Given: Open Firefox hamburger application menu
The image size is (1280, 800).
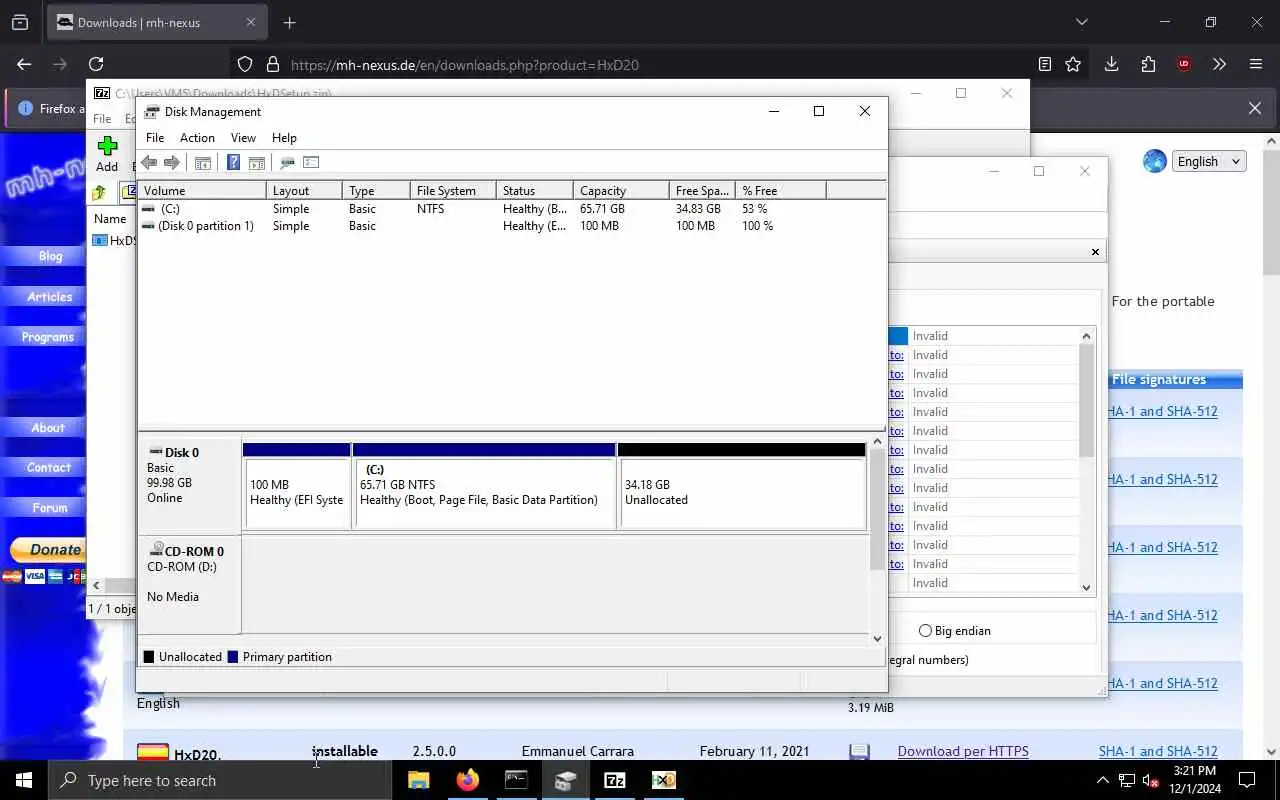Looking at the screenshot, I should pos(1256,64).
